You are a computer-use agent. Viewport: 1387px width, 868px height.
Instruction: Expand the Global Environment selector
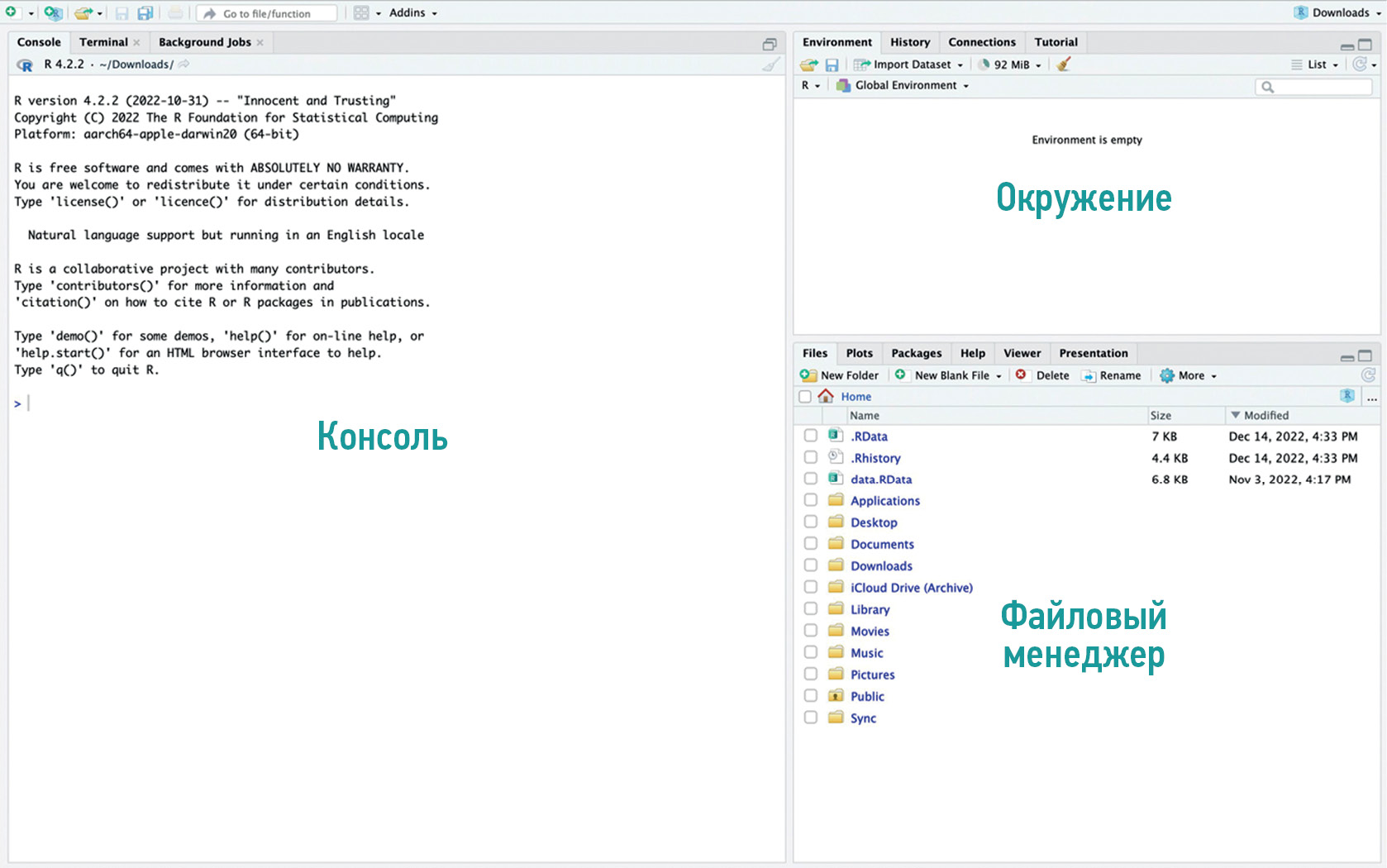906,85
